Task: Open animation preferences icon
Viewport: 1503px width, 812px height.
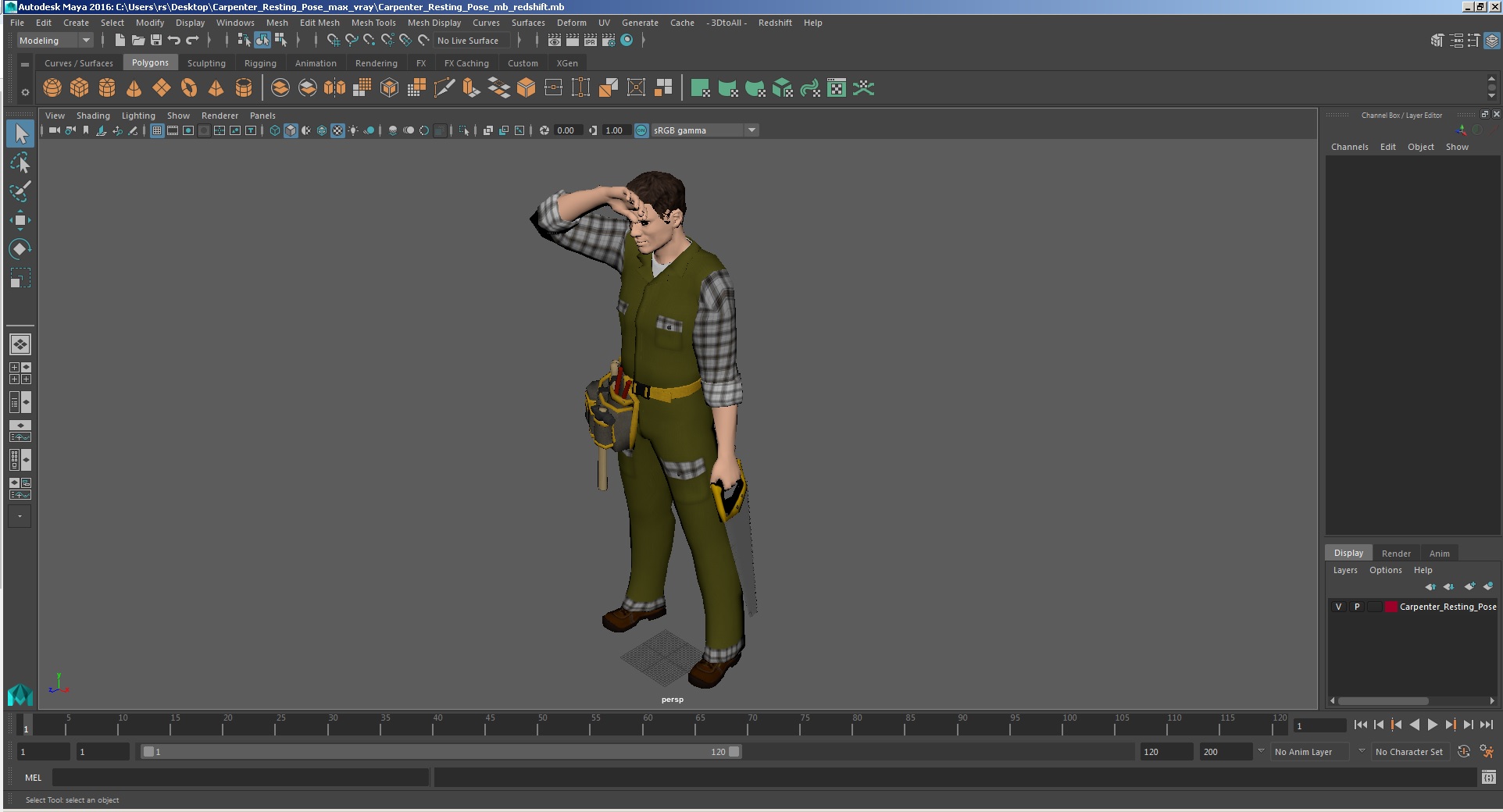Action: (x=1487, y=752)
